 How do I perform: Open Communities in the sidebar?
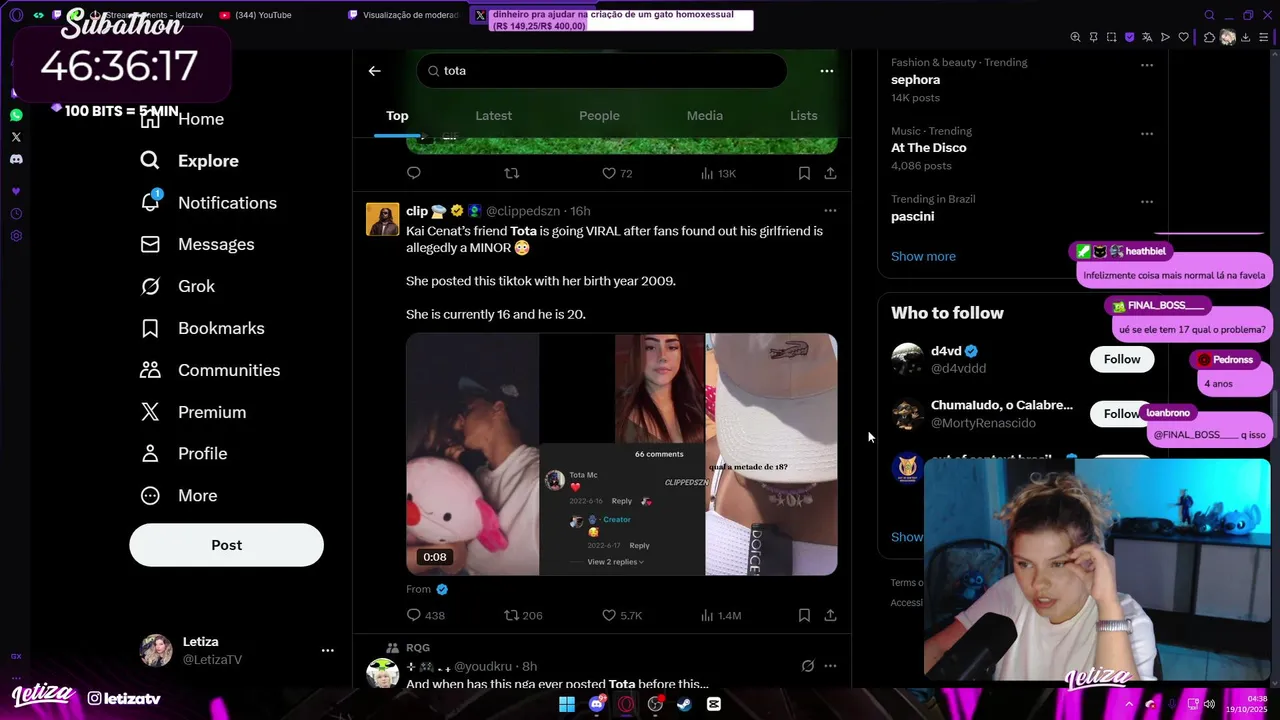[210, 370]
